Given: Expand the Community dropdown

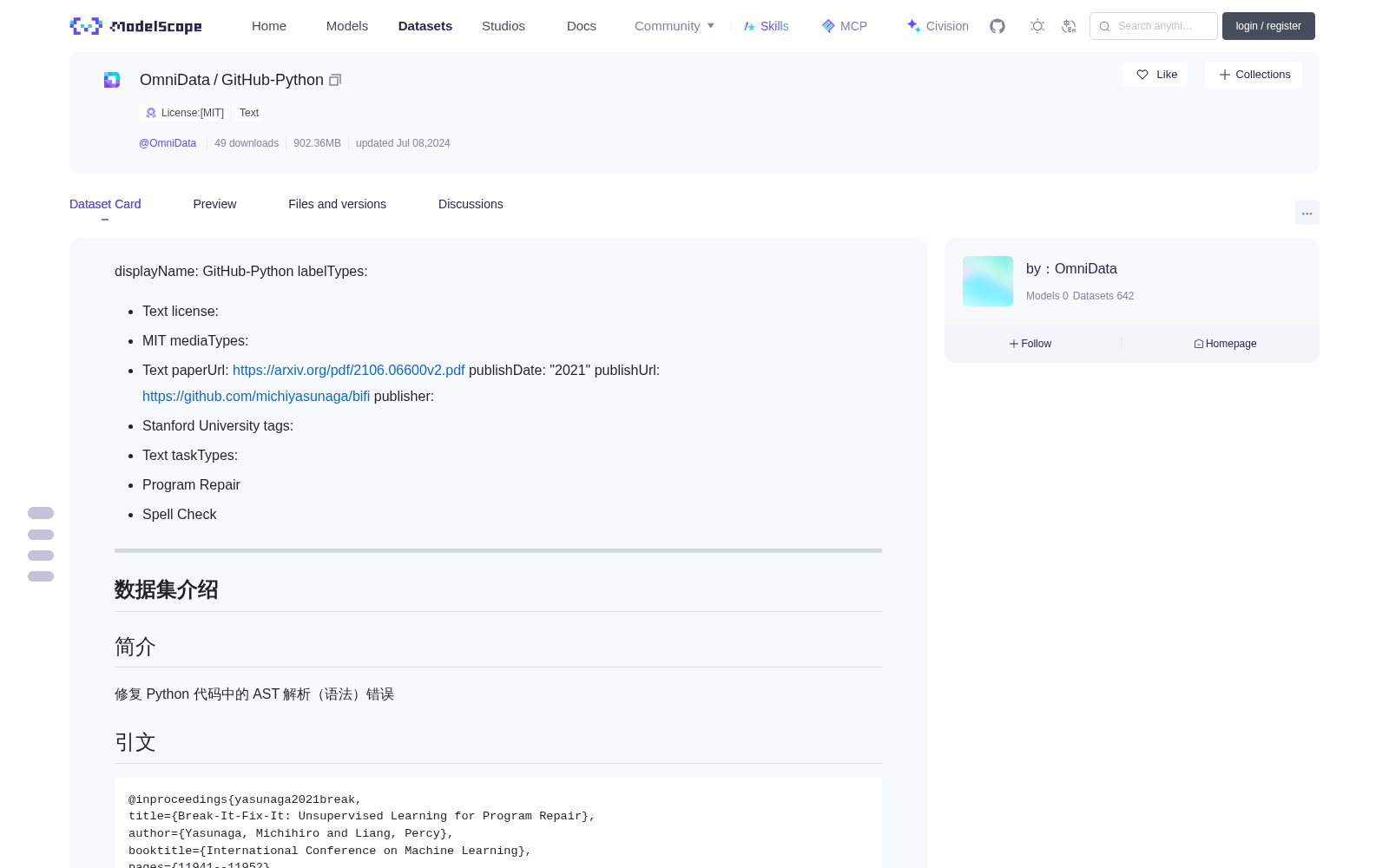Looking at the screenshot, I should coord(675,26).
